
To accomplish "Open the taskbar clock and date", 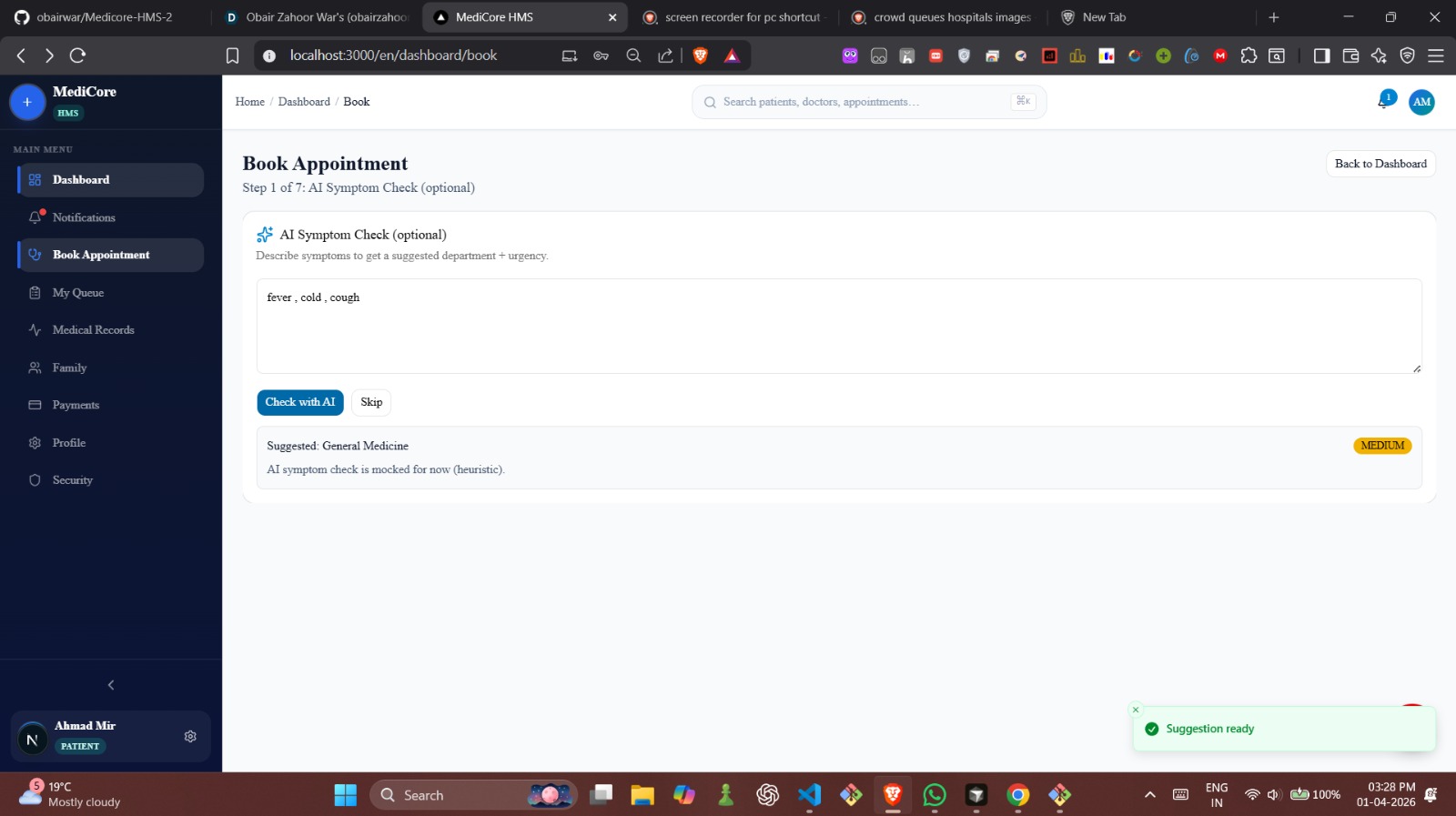I will [1386, 794].
